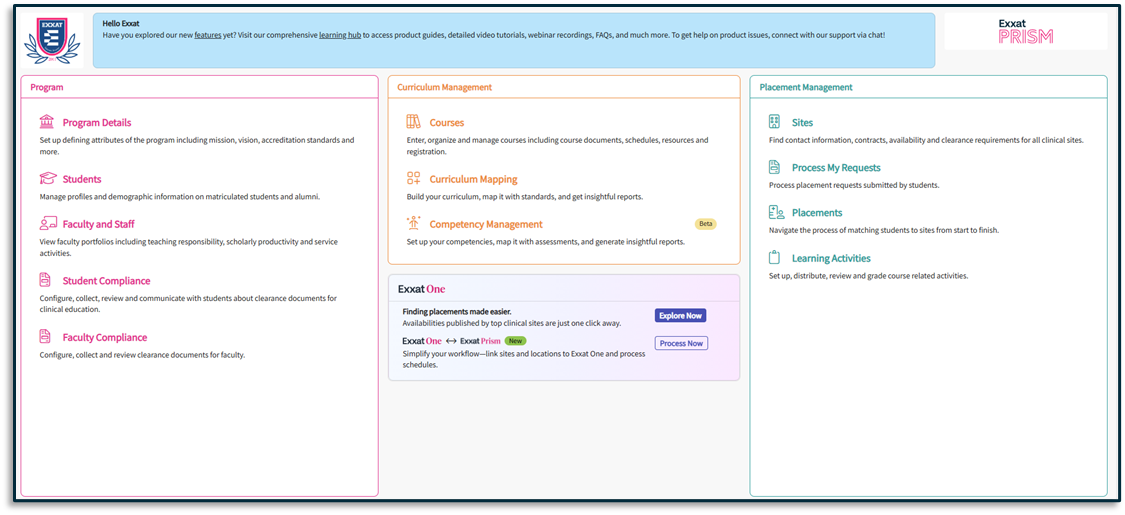Click the Courses books icon

pyautogui.click(x=414, y=122)
